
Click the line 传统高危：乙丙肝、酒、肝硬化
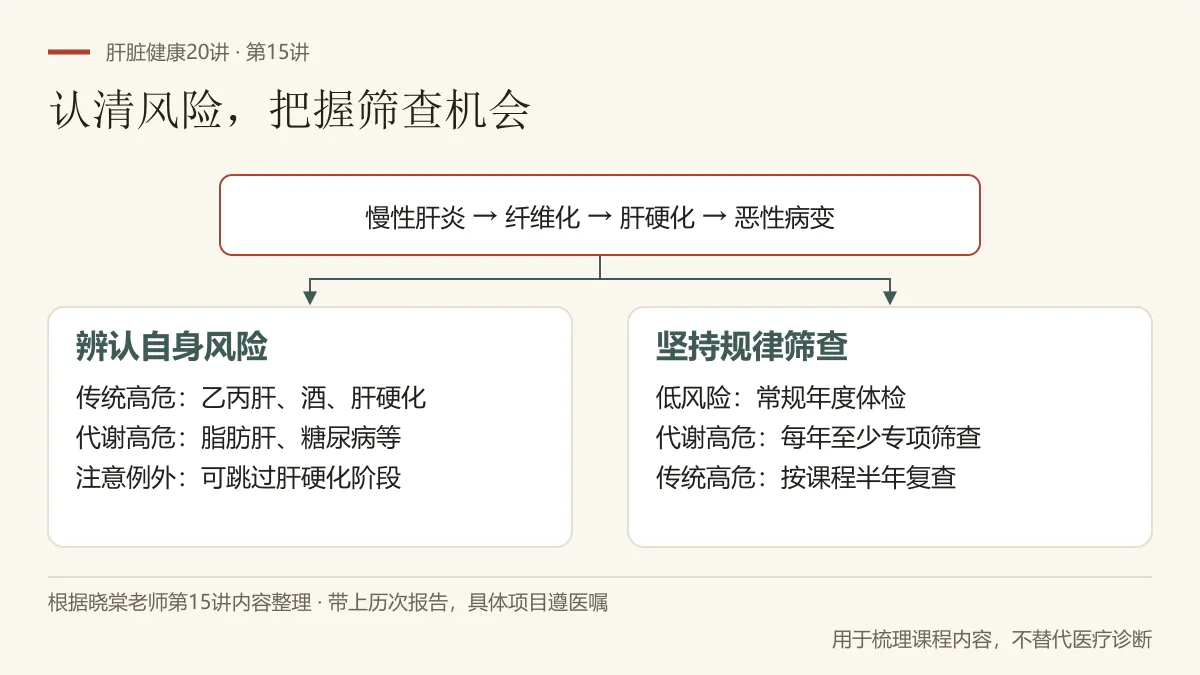(x=251, y=397)
